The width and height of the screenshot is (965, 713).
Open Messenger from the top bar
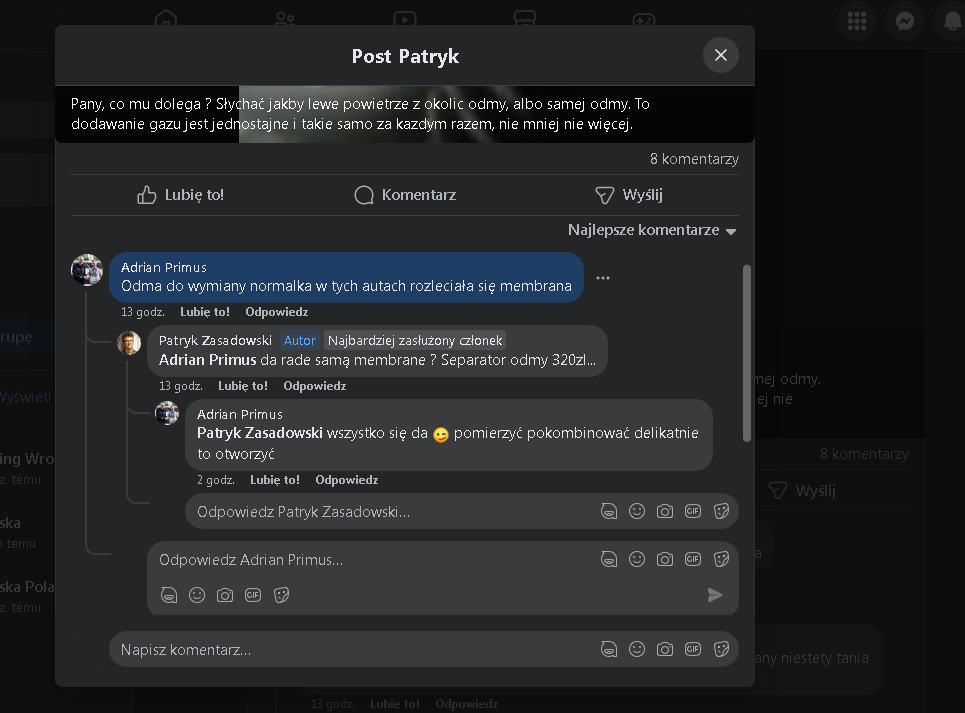coord(905,22)
